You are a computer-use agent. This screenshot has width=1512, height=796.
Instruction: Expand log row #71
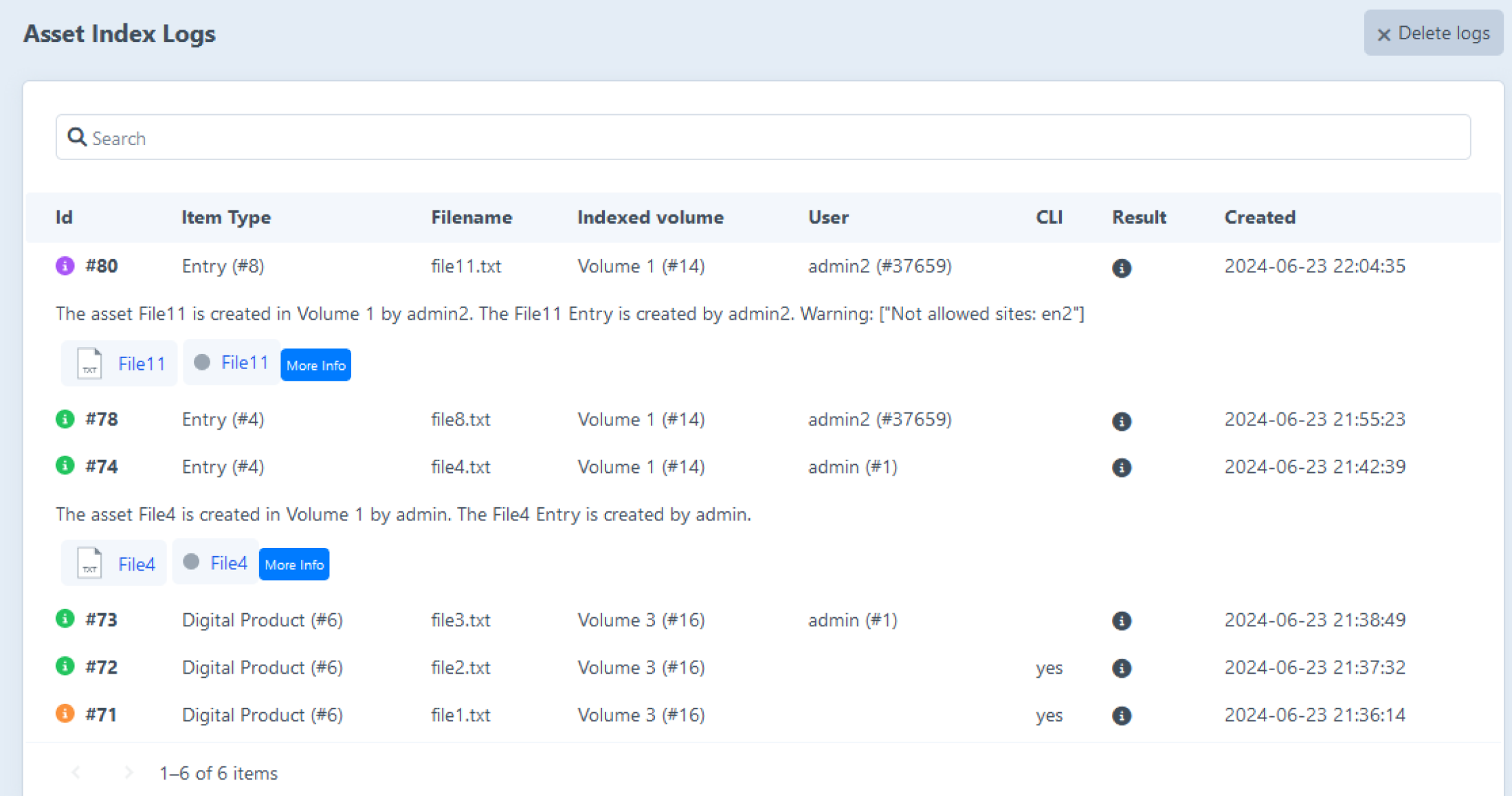click(x=763, y=715)
